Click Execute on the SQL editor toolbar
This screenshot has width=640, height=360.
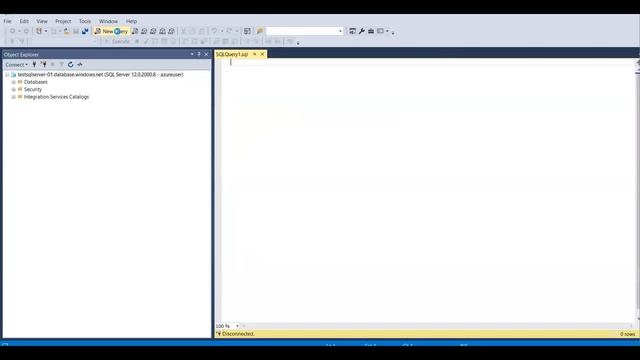click(117, 42)
